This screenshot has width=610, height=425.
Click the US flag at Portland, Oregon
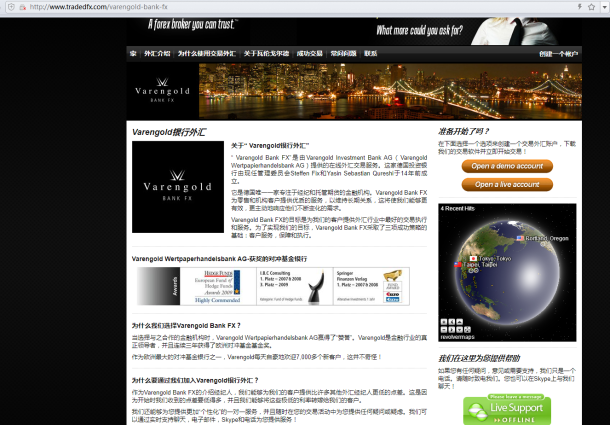tap(520, 238)
